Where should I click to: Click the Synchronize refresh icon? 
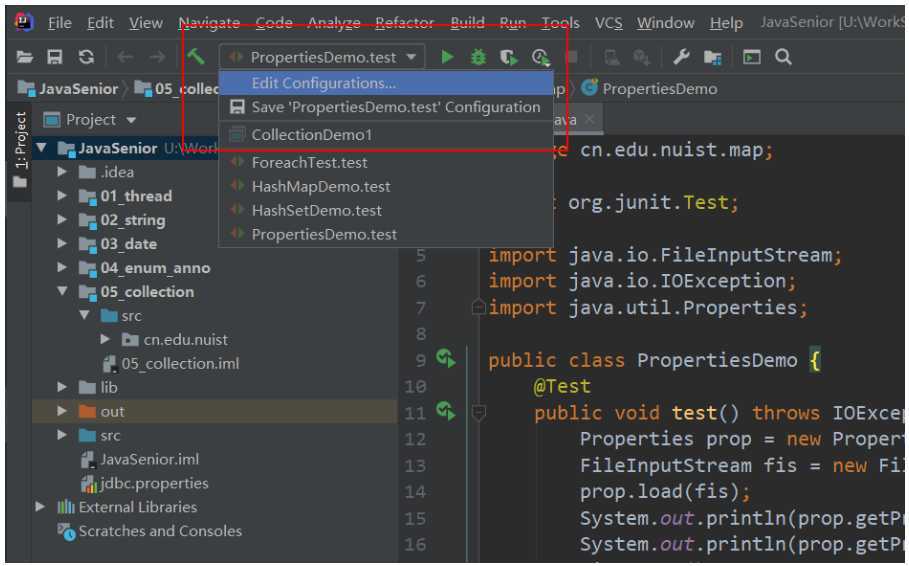[86, 57]
